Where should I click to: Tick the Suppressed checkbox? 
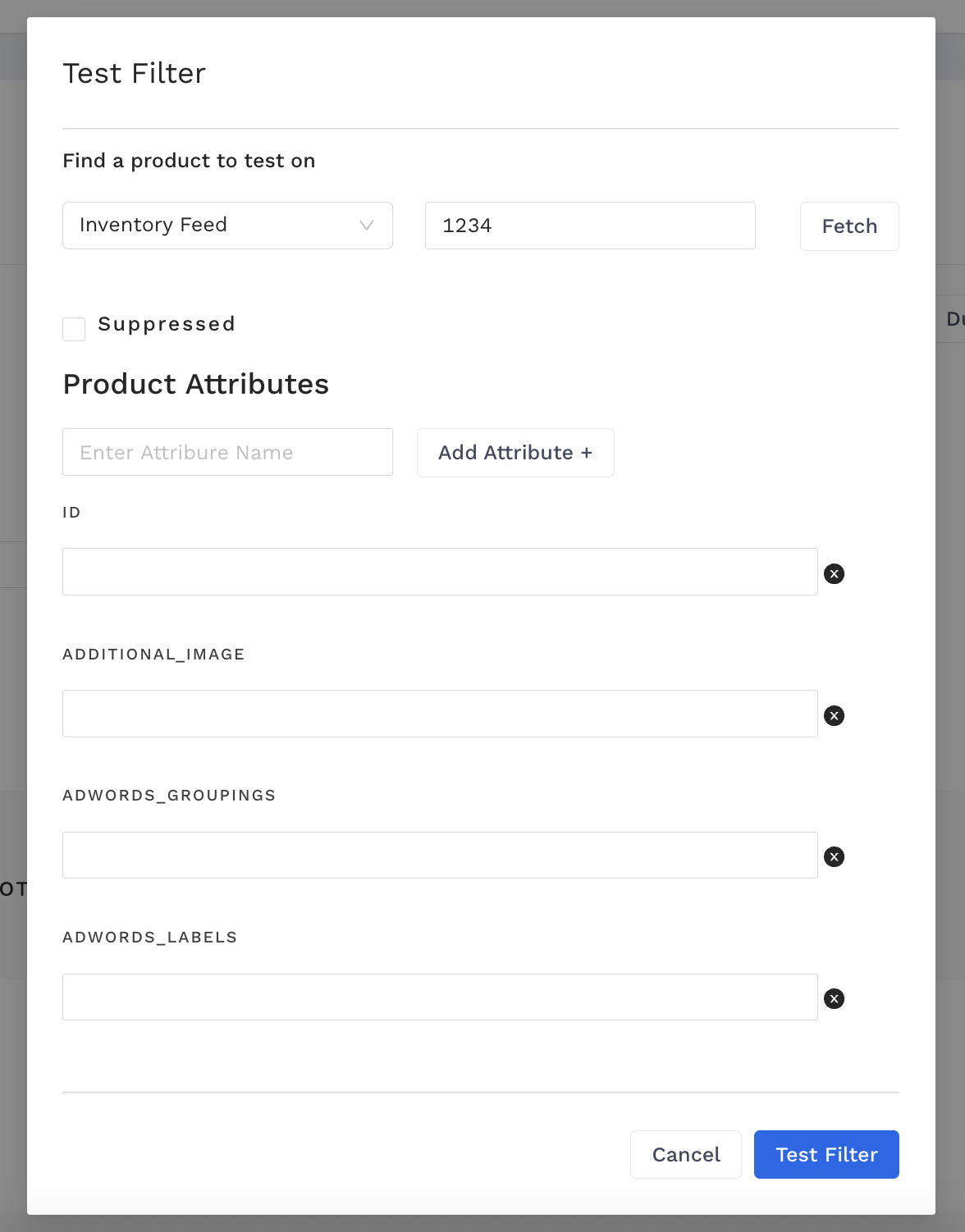74,329
